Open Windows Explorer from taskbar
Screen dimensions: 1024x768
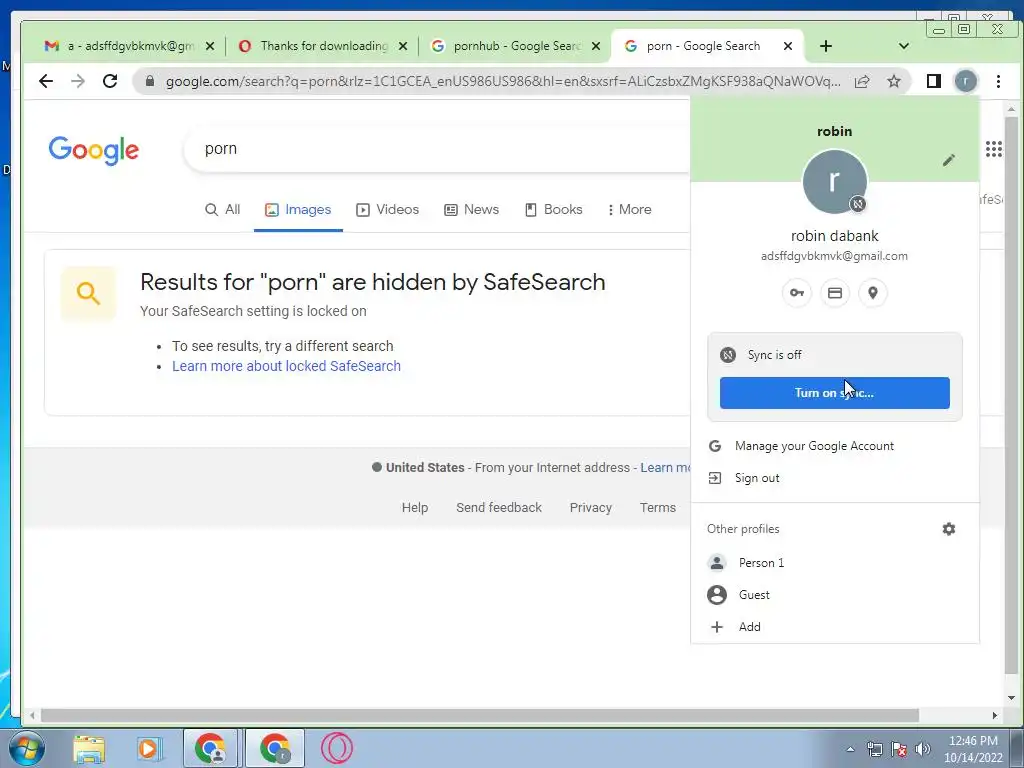(x=89, y=748)
